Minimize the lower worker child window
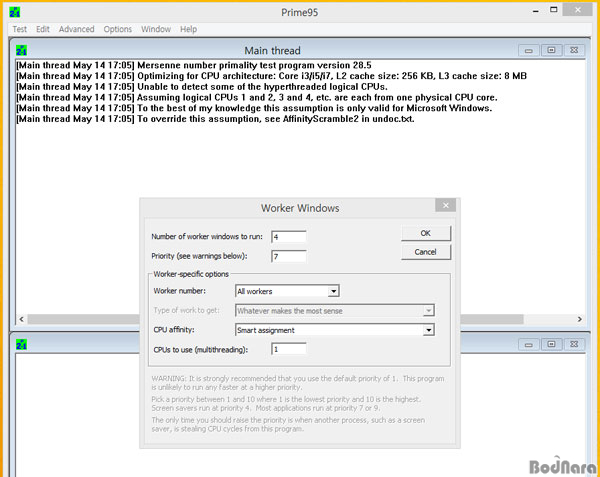This screenshot has height=477, width=600. 528,345
